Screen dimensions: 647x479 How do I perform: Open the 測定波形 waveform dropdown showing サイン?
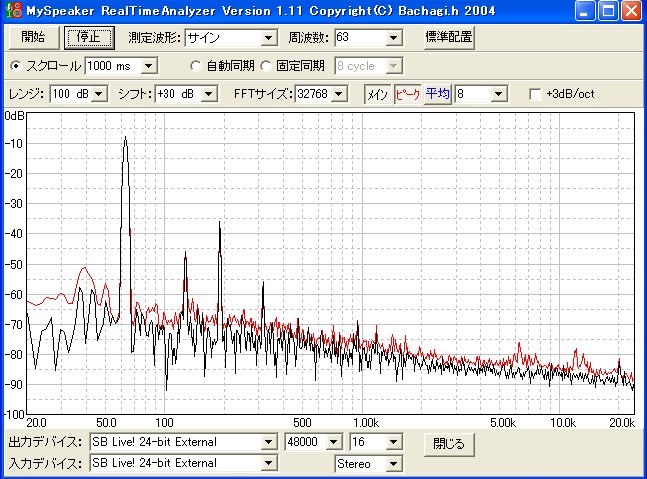[267, 38]
